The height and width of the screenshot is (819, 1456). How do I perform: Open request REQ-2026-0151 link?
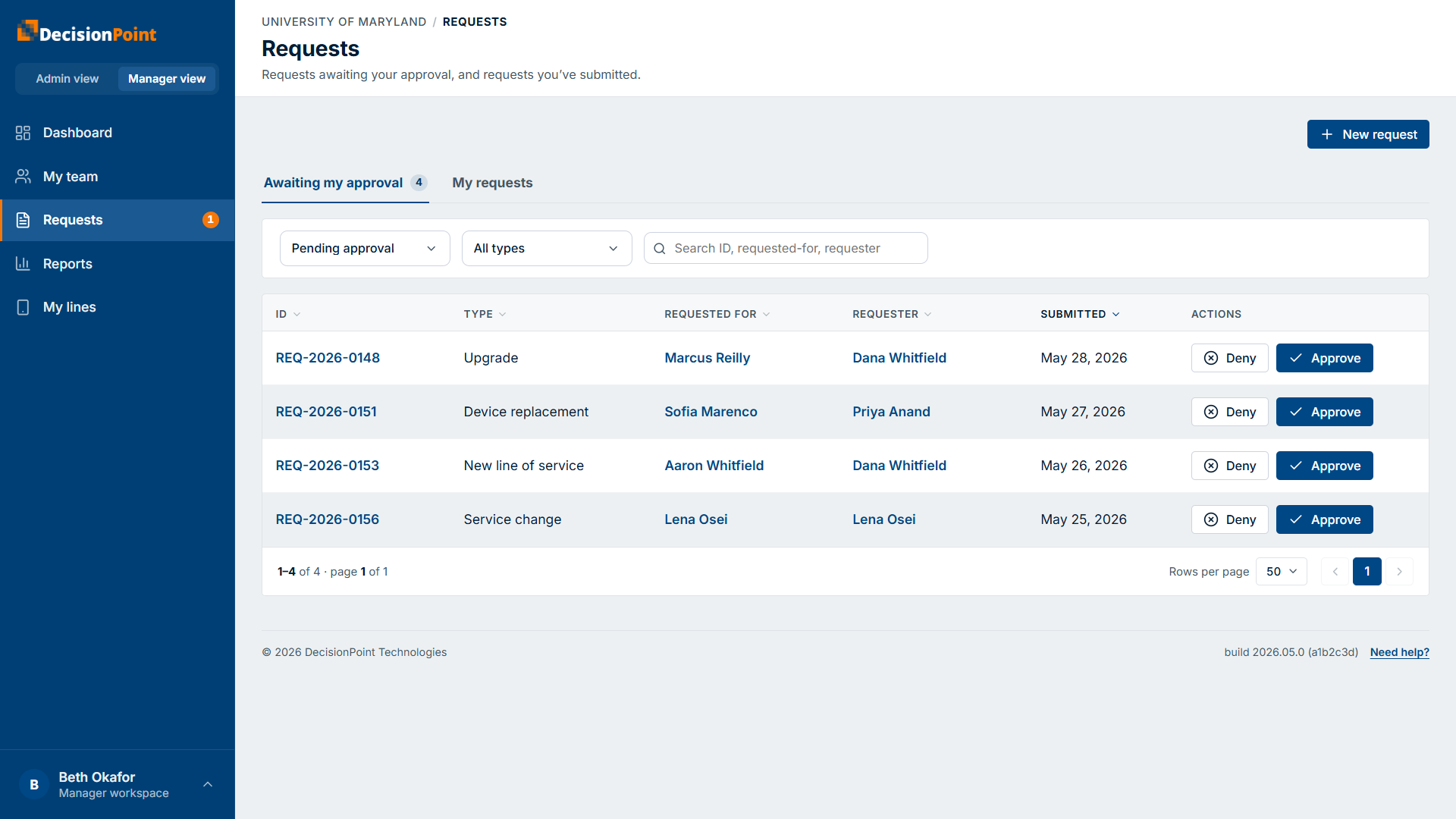click(326, 412)
